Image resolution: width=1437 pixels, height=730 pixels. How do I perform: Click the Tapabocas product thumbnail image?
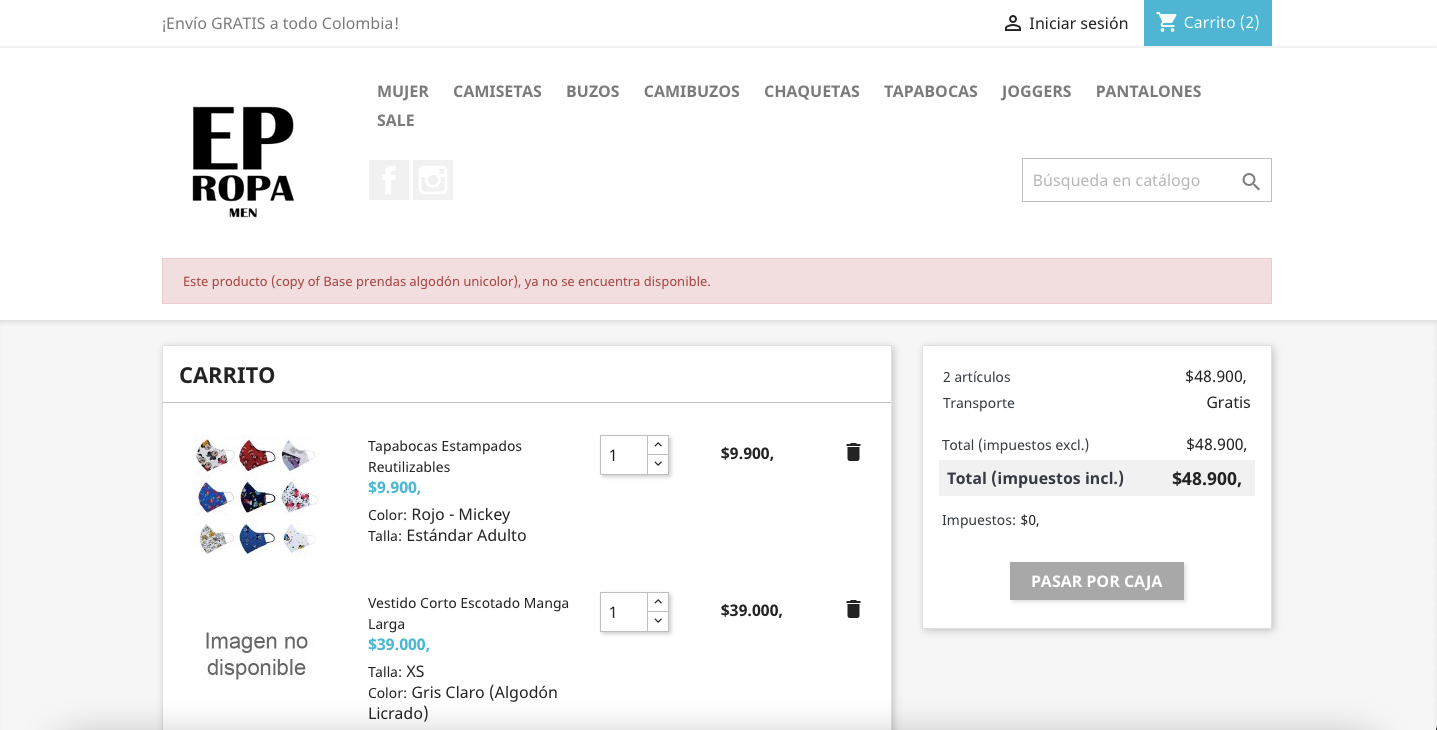click(x=256, y=497)
